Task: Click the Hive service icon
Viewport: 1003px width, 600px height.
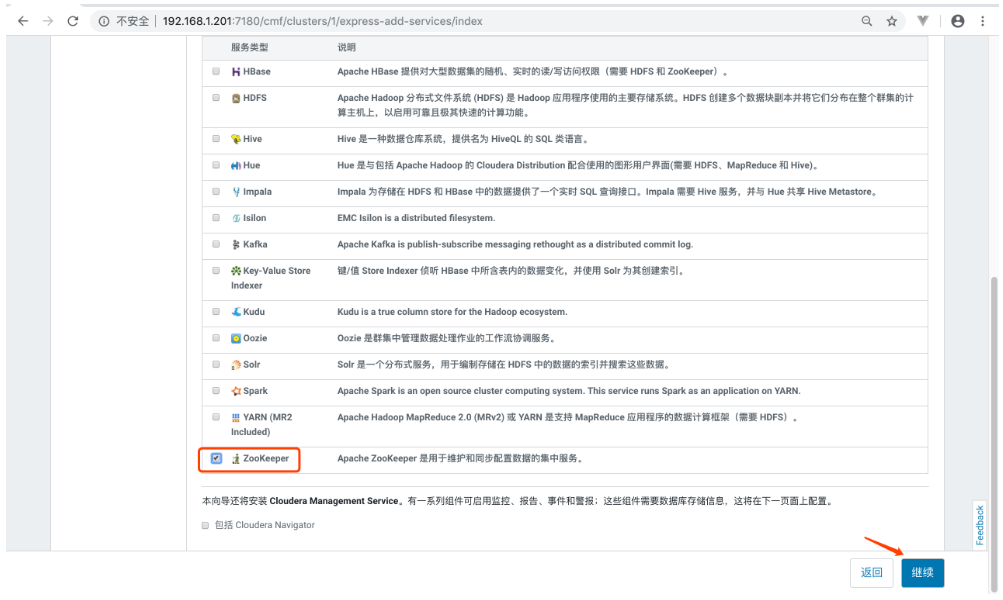Action: (236, 139)
